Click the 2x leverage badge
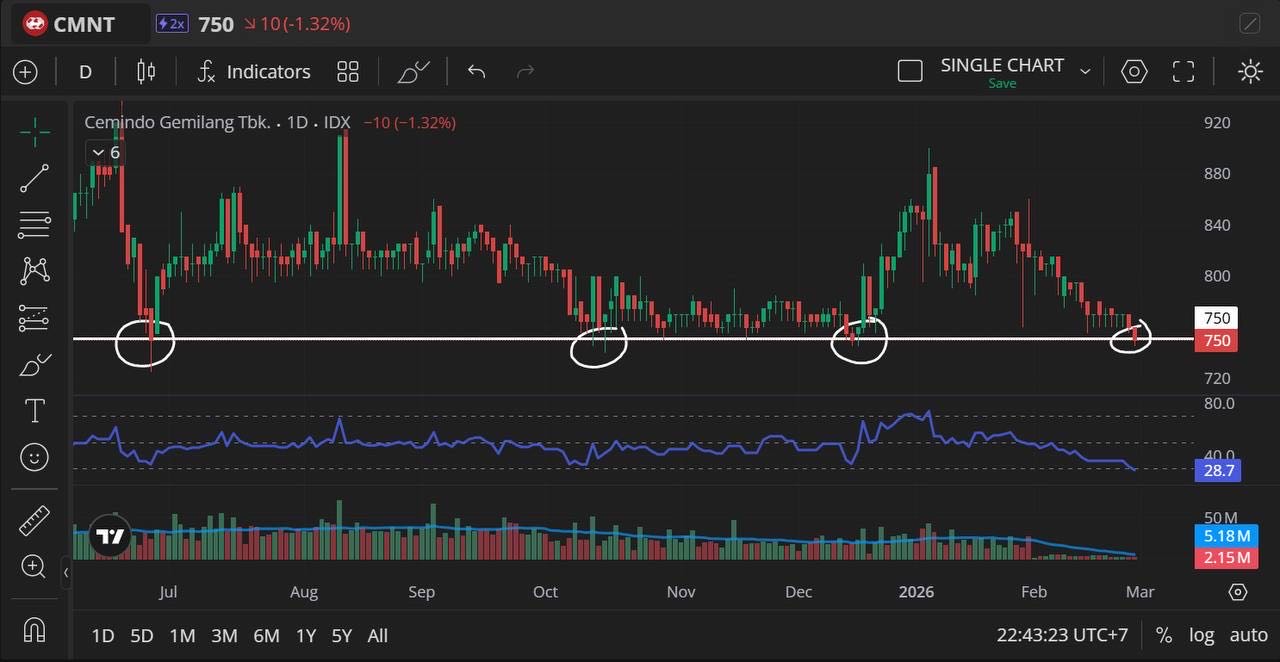This screenshot has width=1280, height=662. pyautogui.click(x=172, y=24)
